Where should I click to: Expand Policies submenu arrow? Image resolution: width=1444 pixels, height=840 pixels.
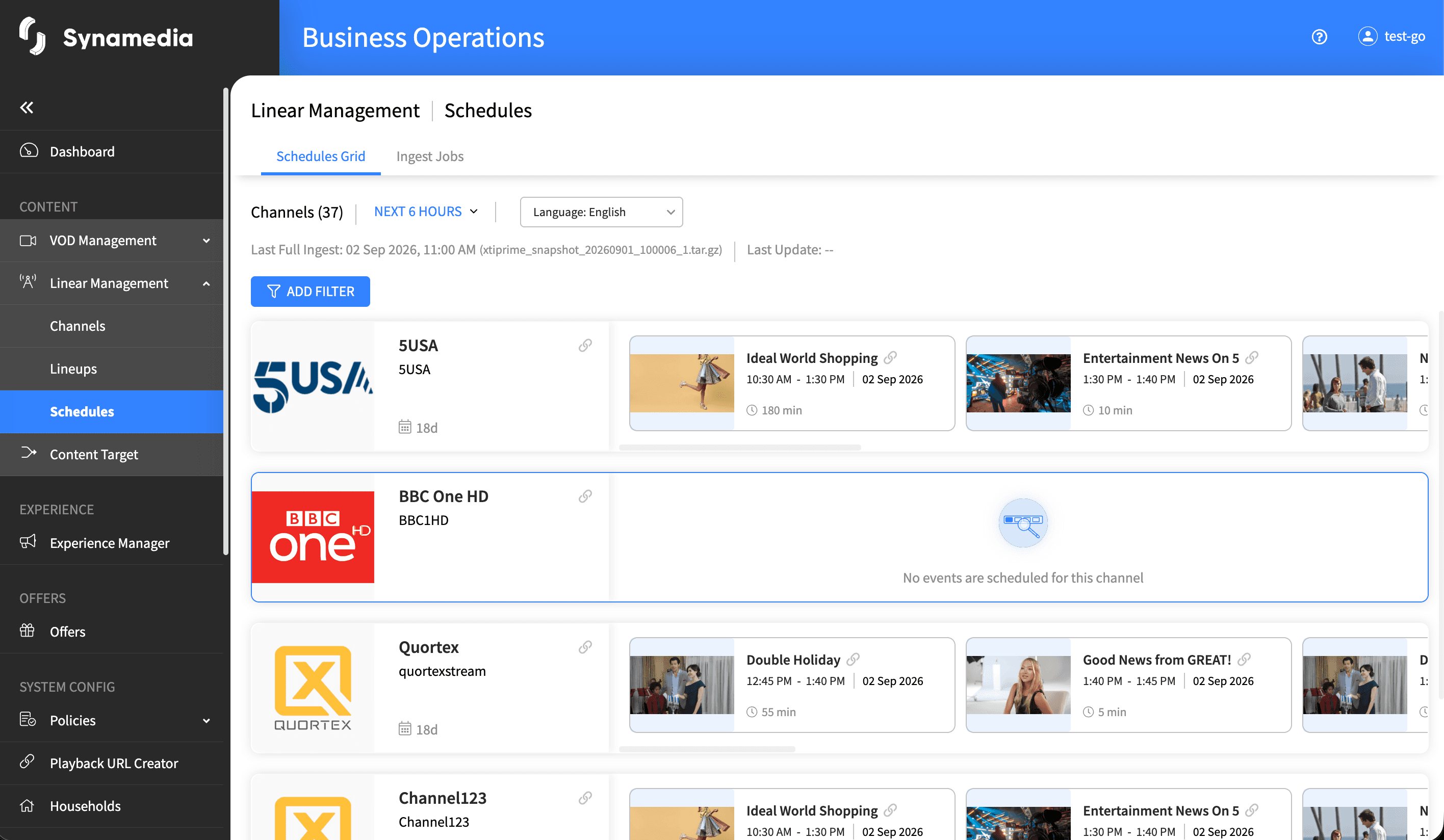point(207,721)
